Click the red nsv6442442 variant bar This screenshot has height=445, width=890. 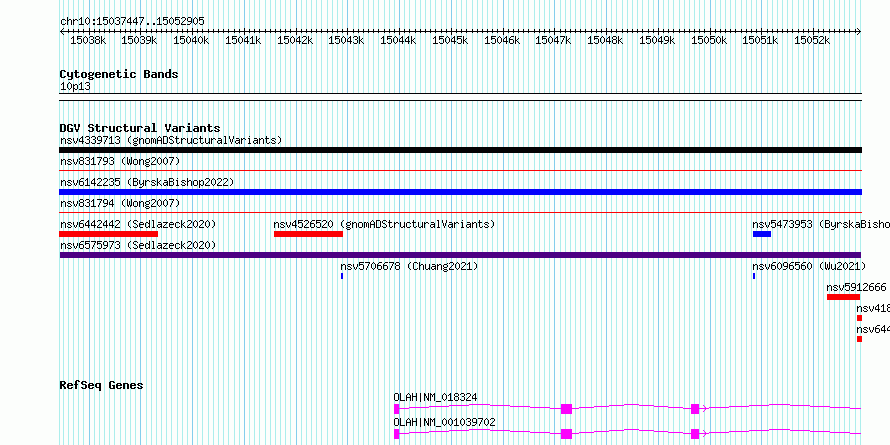coord(108,234)
